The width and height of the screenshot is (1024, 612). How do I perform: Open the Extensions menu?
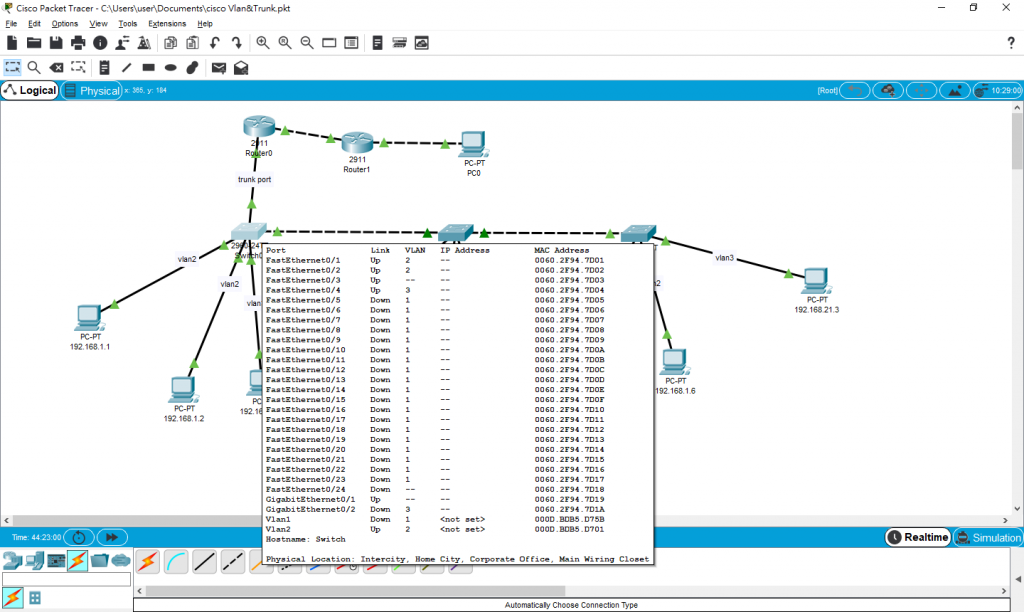coord(167,24)
